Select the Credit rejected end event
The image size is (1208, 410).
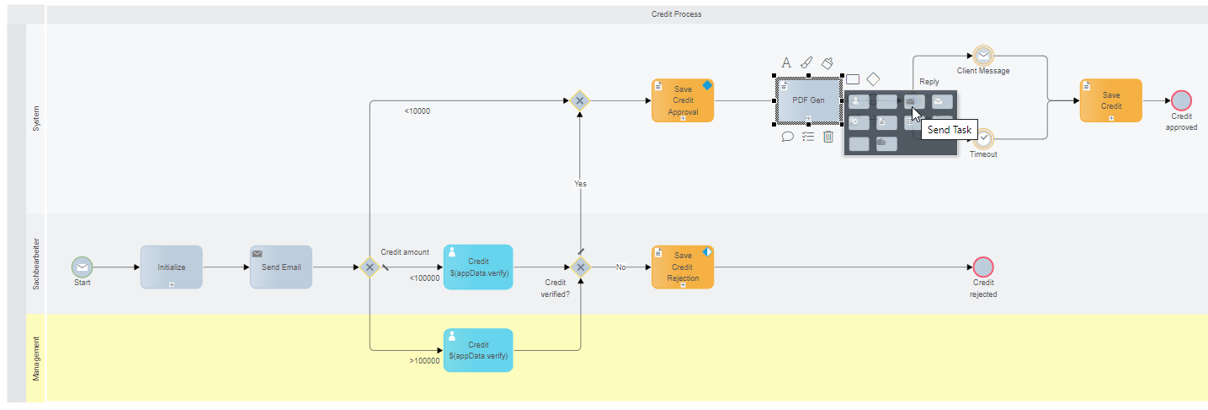click(x=983, y=267)
